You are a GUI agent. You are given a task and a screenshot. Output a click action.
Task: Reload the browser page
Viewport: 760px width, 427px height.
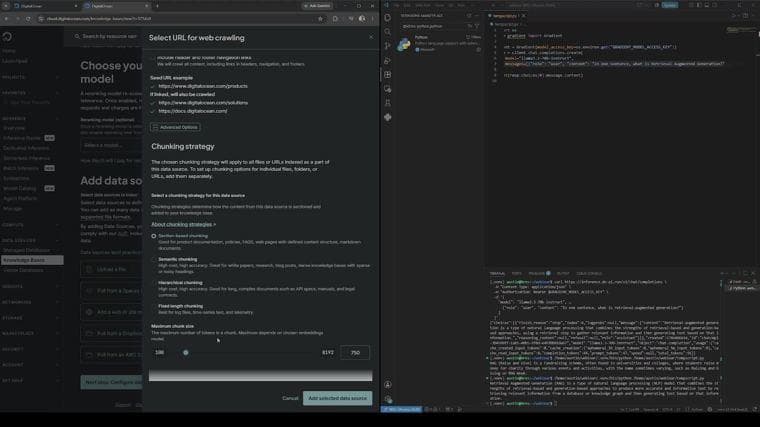point(28,19)
